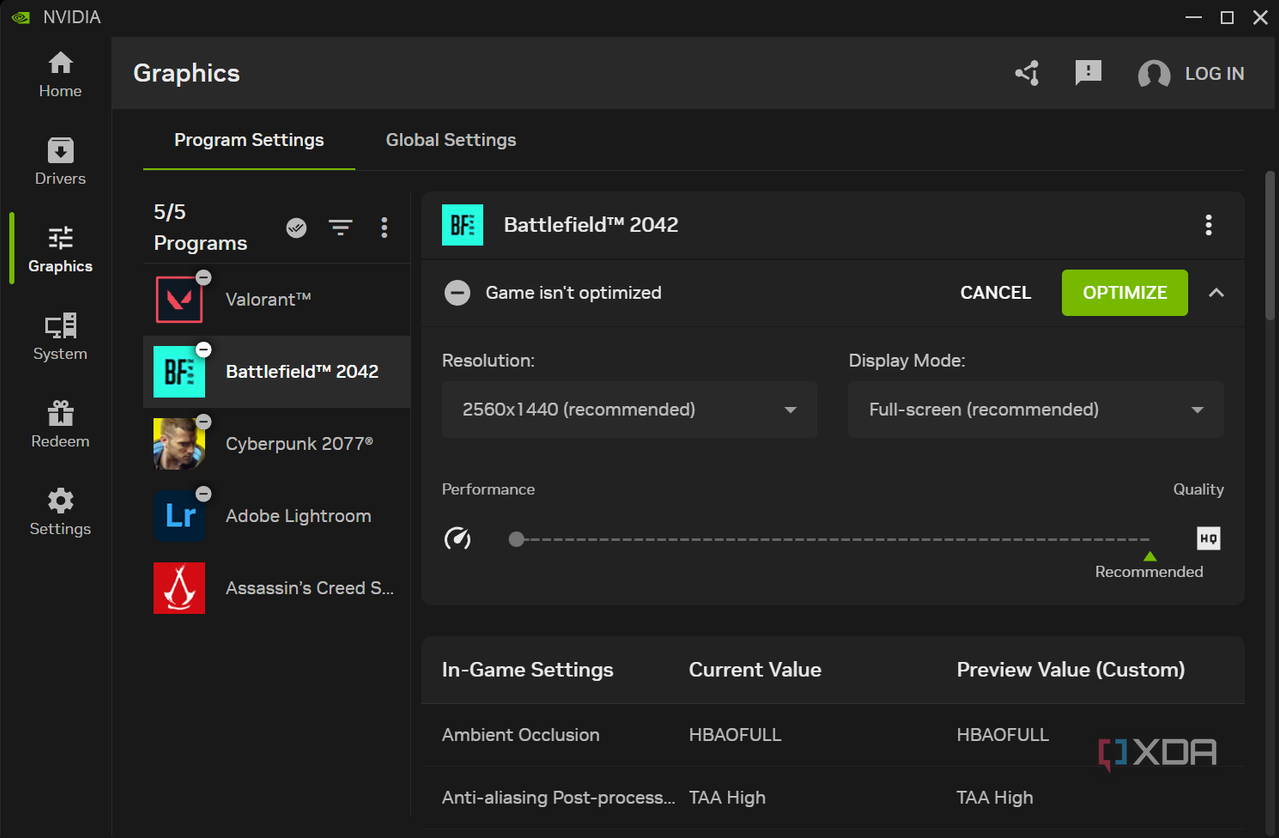
Task: Open the Drivers section
Action: click(x=60, y=161)
